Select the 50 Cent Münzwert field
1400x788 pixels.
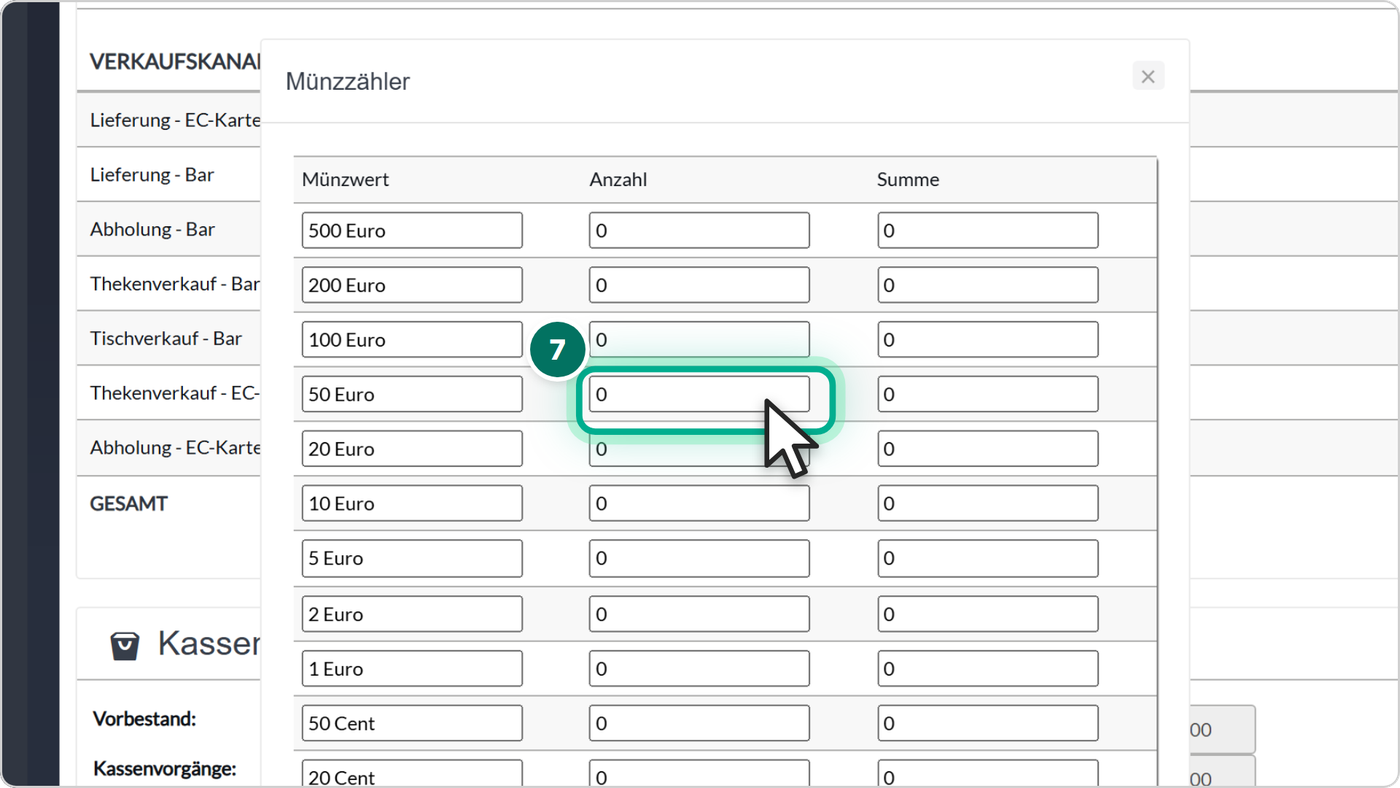(412, 723)
